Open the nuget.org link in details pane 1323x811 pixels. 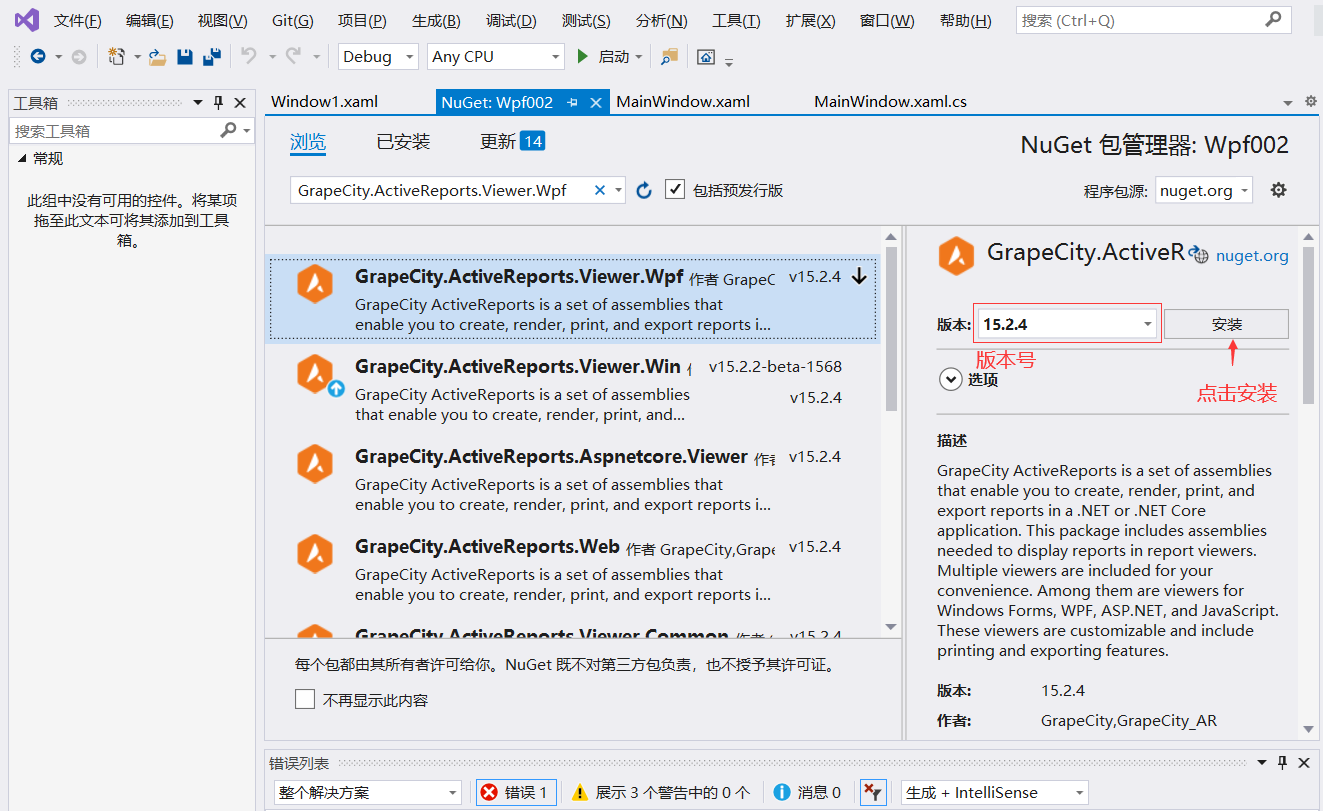[x=1252, y=256]
